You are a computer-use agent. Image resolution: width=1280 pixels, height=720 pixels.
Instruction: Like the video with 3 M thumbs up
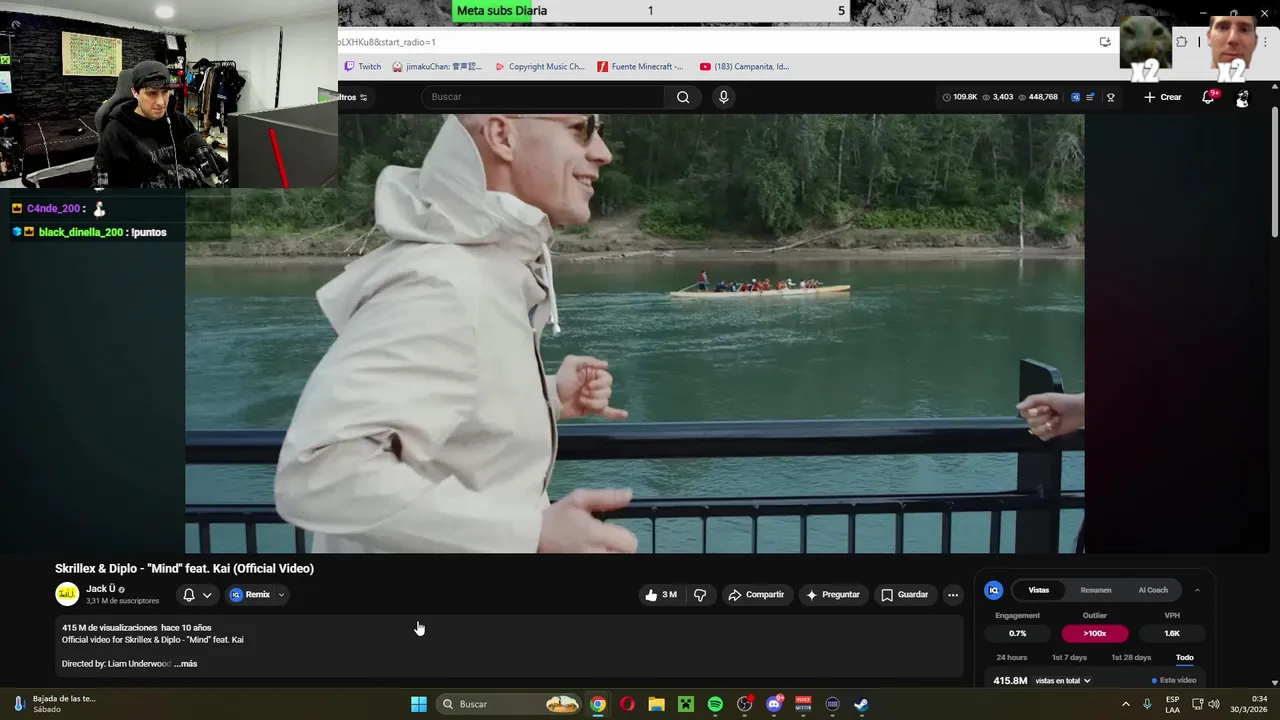pos(662,594)
